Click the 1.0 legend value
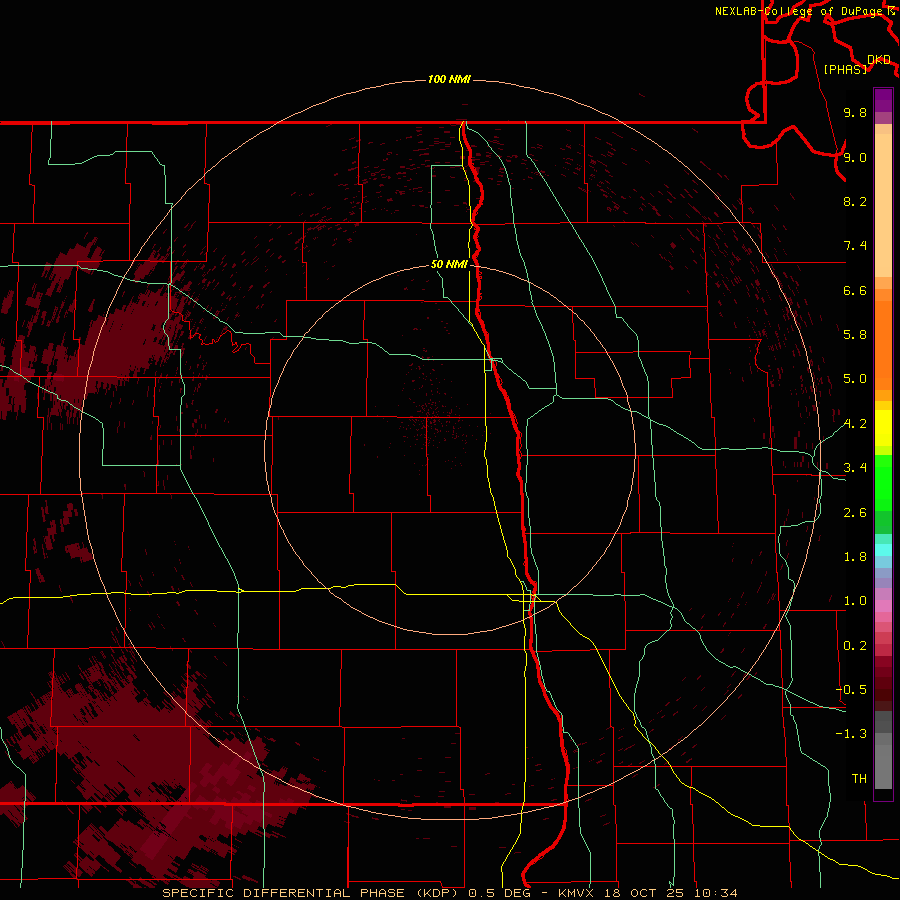 click(855, 601)
